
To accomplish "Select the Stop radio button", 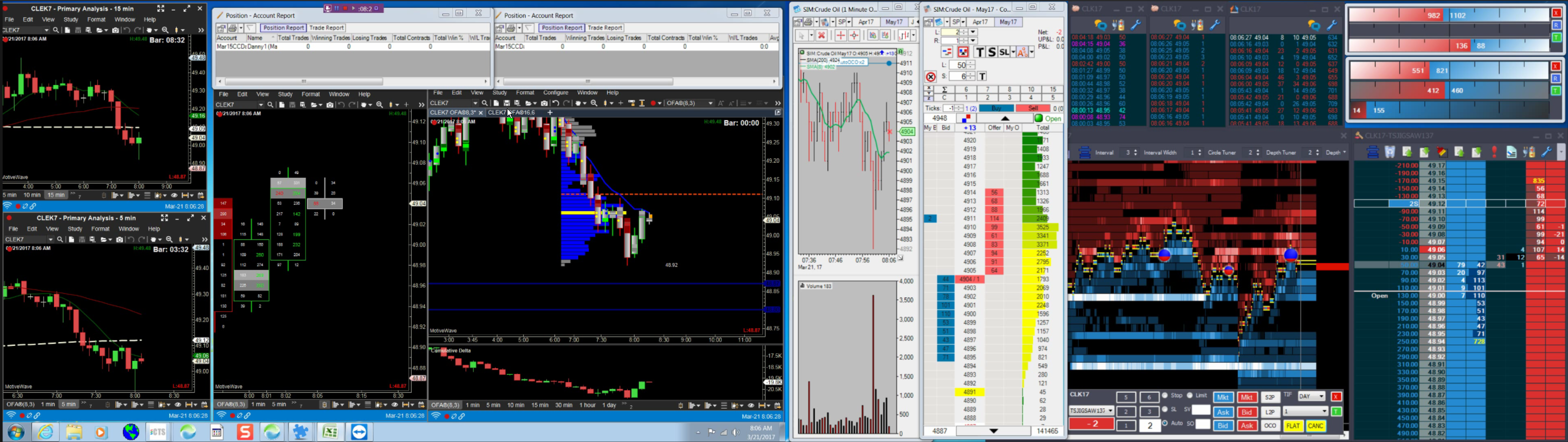I will tap(1165, 396).
